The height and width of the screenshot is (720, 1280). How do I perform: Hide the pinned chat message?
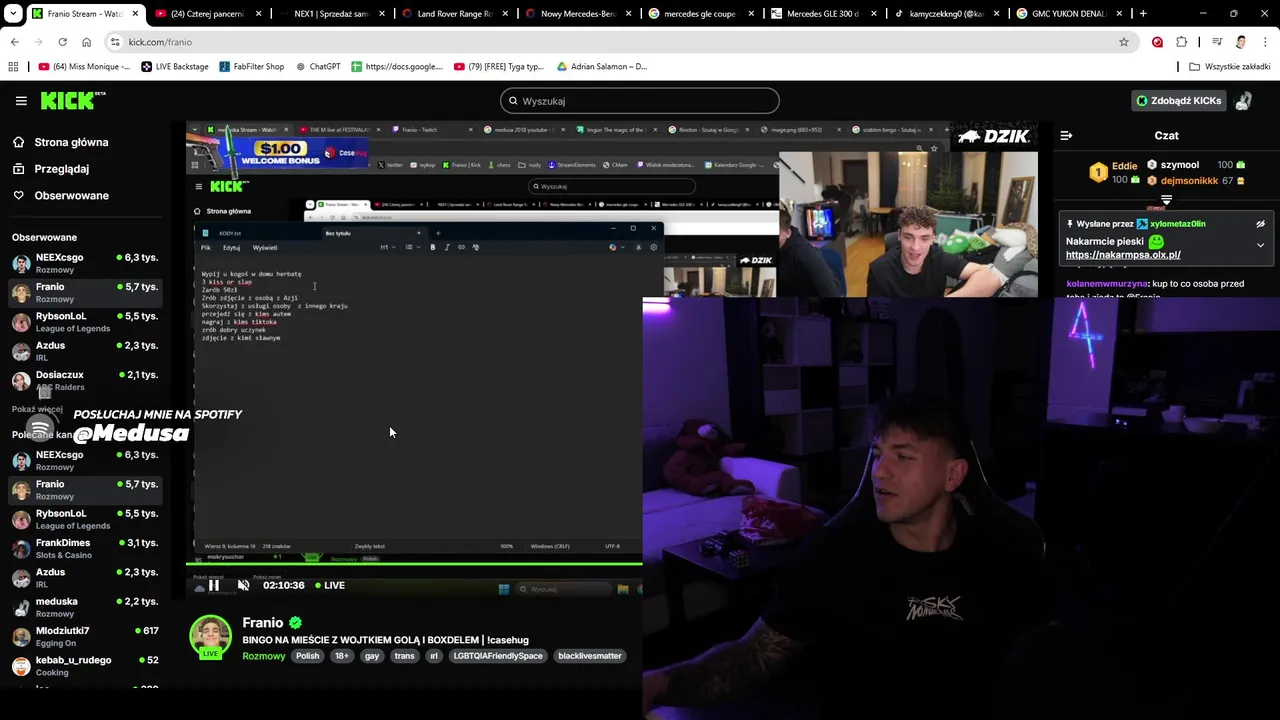pyautogui.click(x=1260, y=224)
